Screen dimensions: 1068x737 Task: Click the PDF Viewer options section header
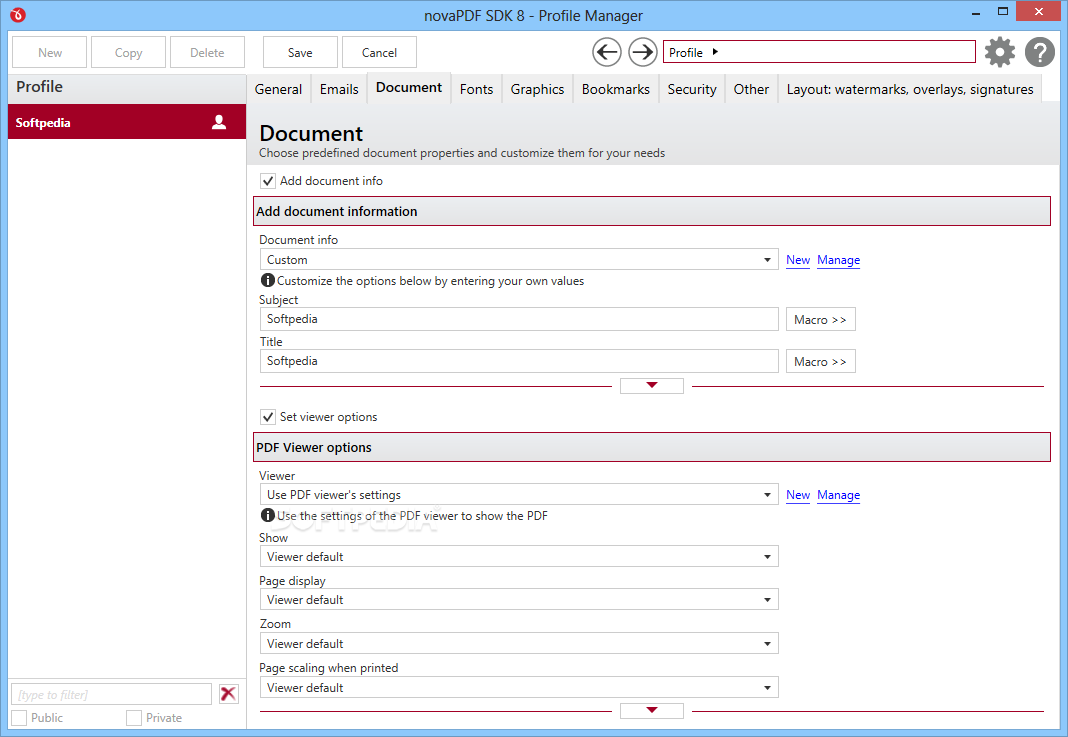pyautogui.click(x=652, y=448)
